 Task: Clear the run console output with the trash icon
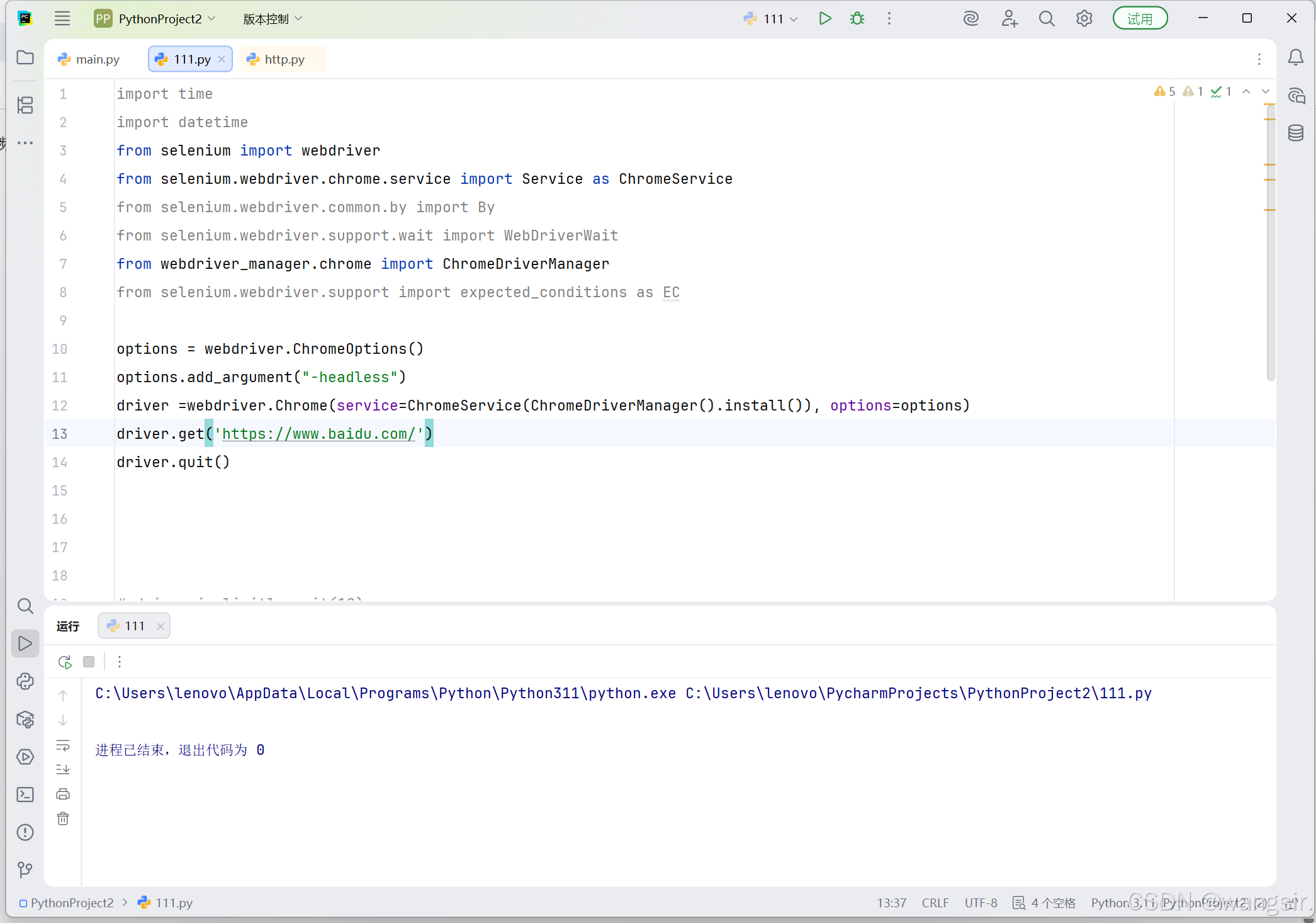pyautogui.click(x=63, y=818)
